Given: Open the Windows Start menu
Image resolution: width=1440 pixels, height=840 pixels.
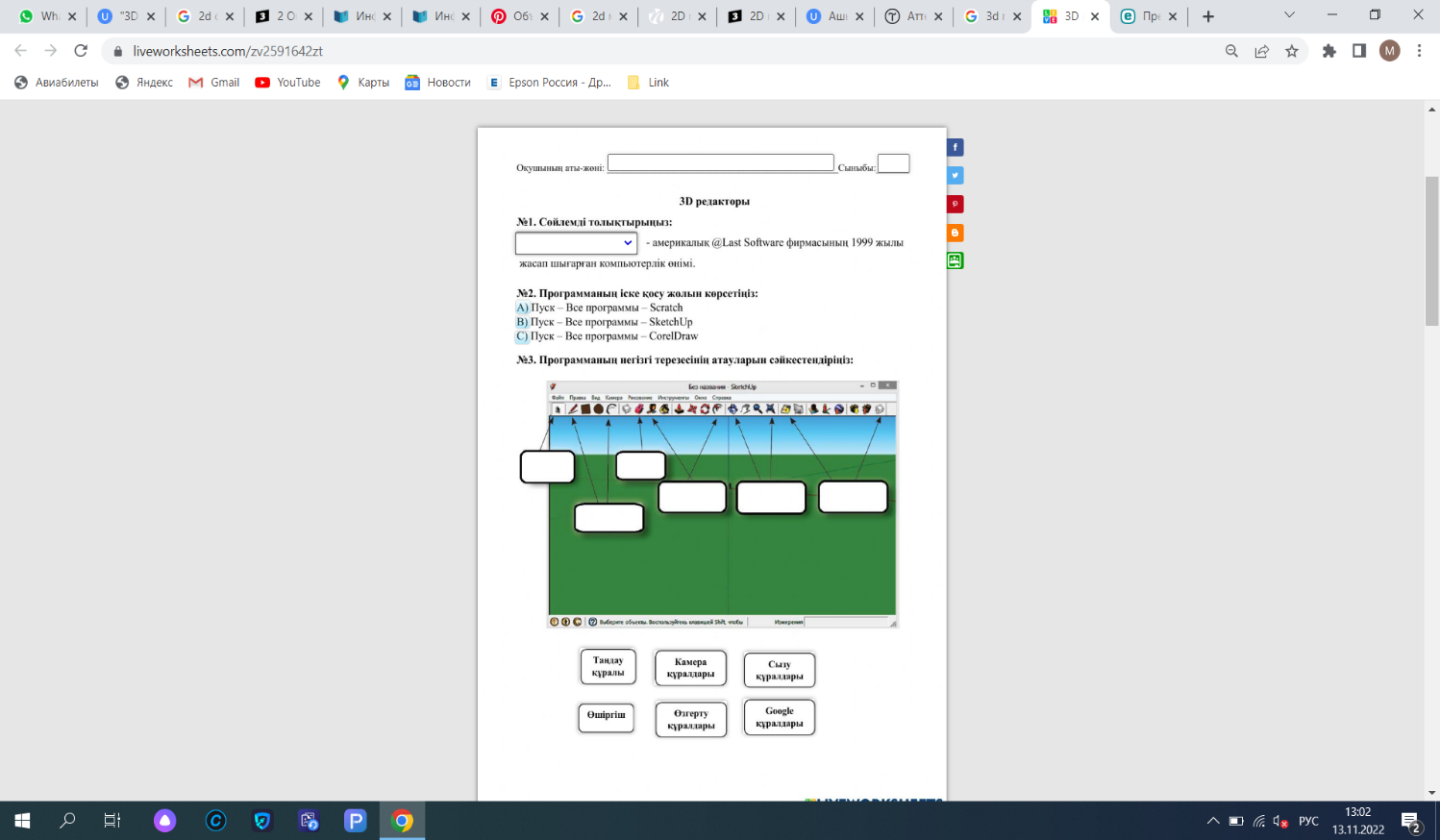Looking at the screenshot, I should [22, 821].
